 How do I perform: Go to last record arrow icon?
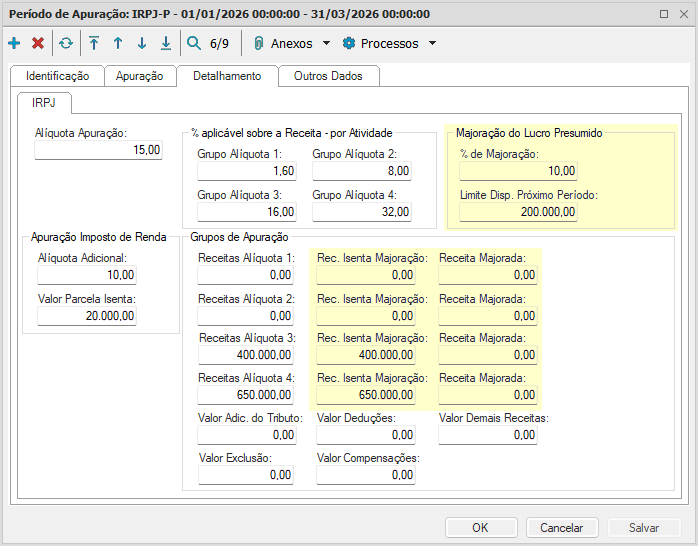coord(166,43)
